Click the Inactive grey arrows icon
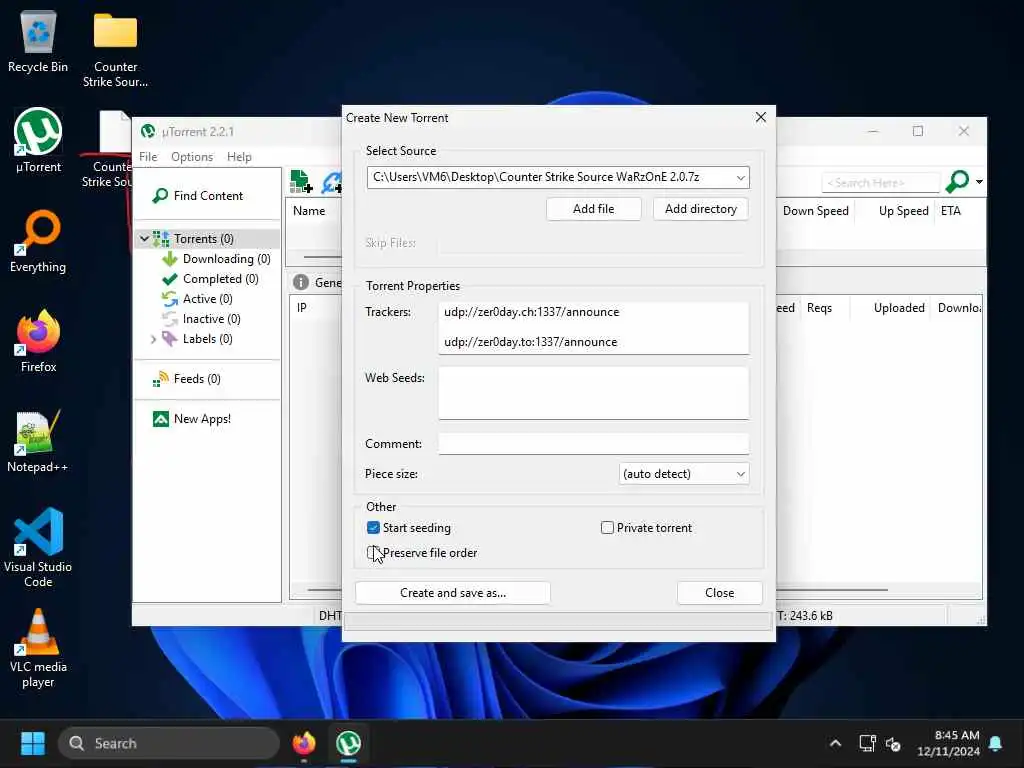Screen dimensions: 1024x768 click(x=170, y=319)
